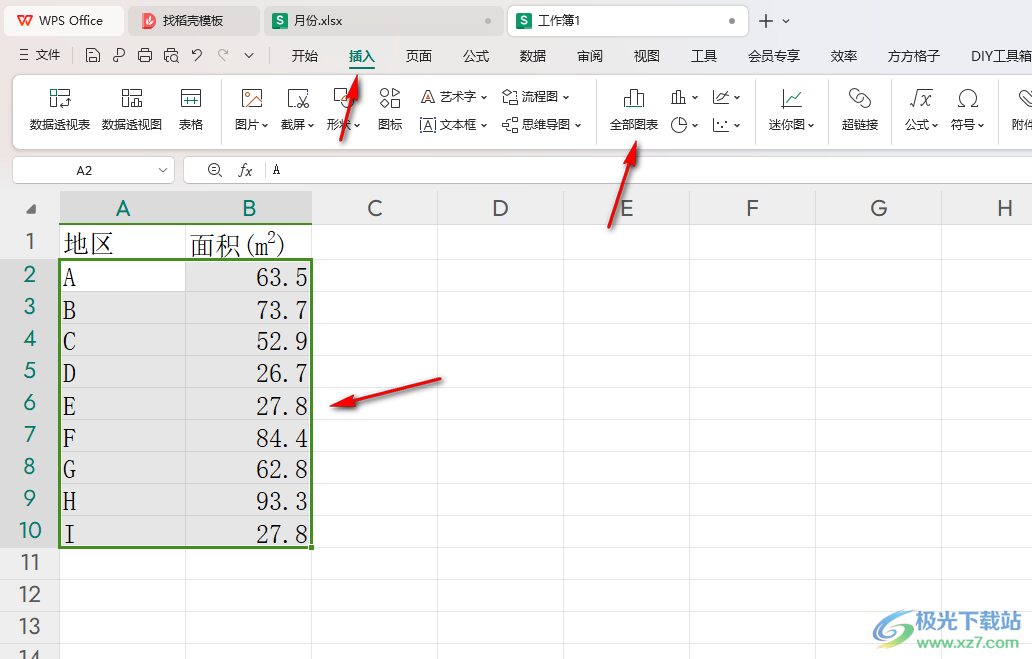The height and width of the screenshot is (659, 1032).
Task: Switch to the Formulas (公式) tab
Action: click(x=476, y=56)
